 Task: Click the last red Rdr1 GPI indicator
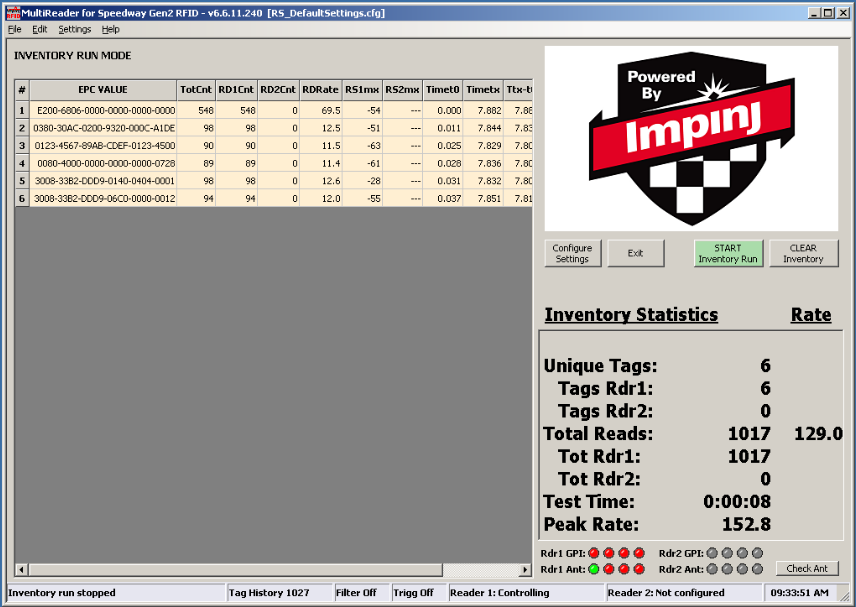(639, 553)
